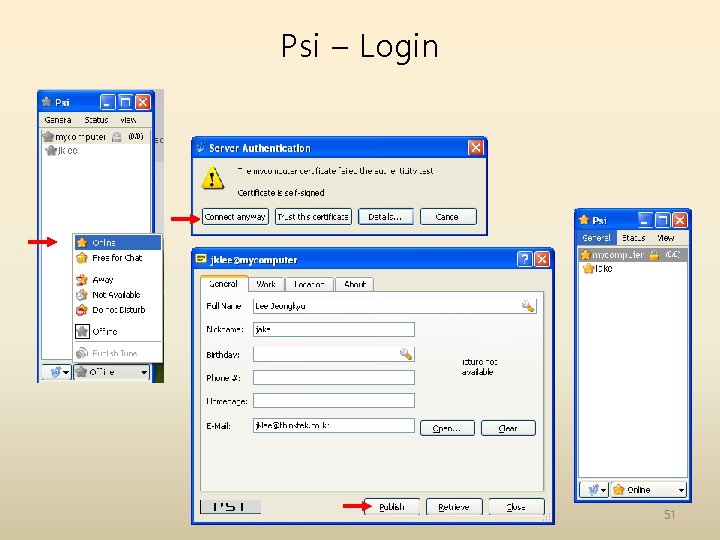Switch to General tab in vCard dialog
This screenshot has height=540, width=720.
(x=224, y=284)
